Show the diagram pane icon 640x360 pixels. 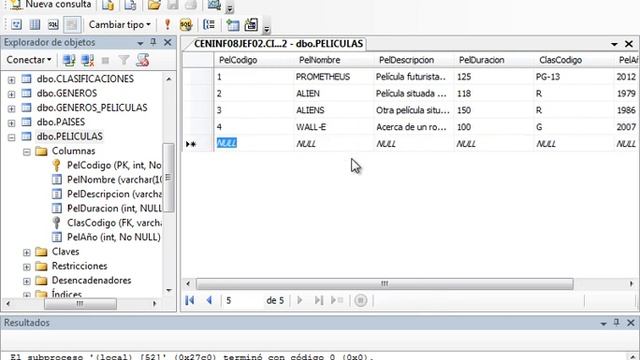(x=16, y=24)
